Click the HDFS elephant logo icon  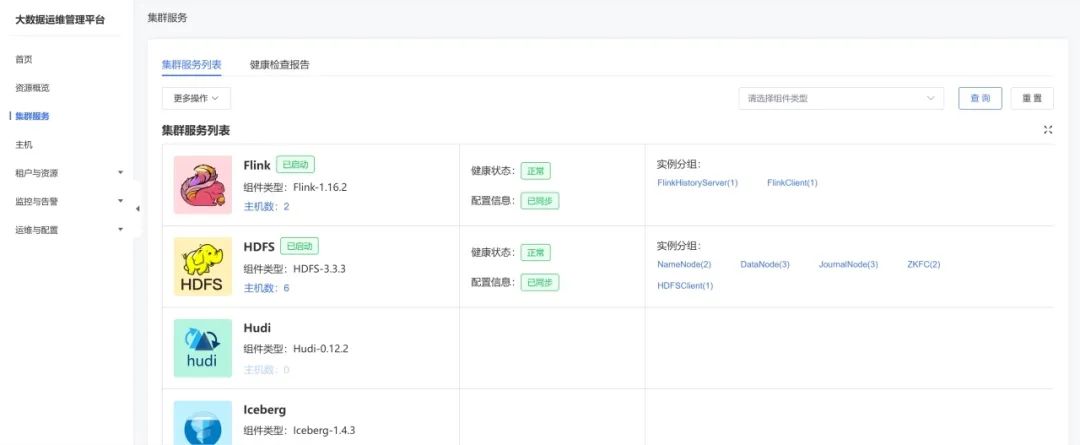tap(203, 266)
